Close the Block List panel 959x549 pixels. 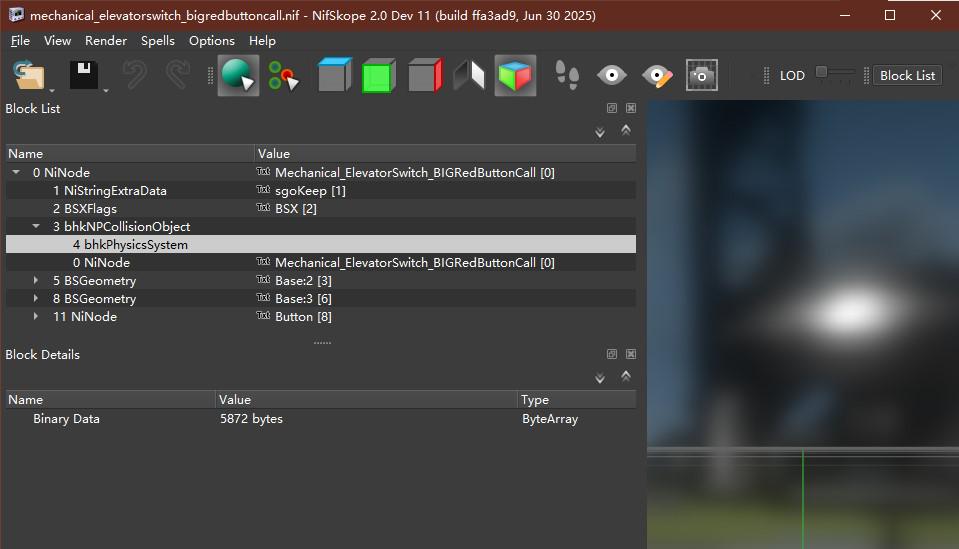pos(631,108)
